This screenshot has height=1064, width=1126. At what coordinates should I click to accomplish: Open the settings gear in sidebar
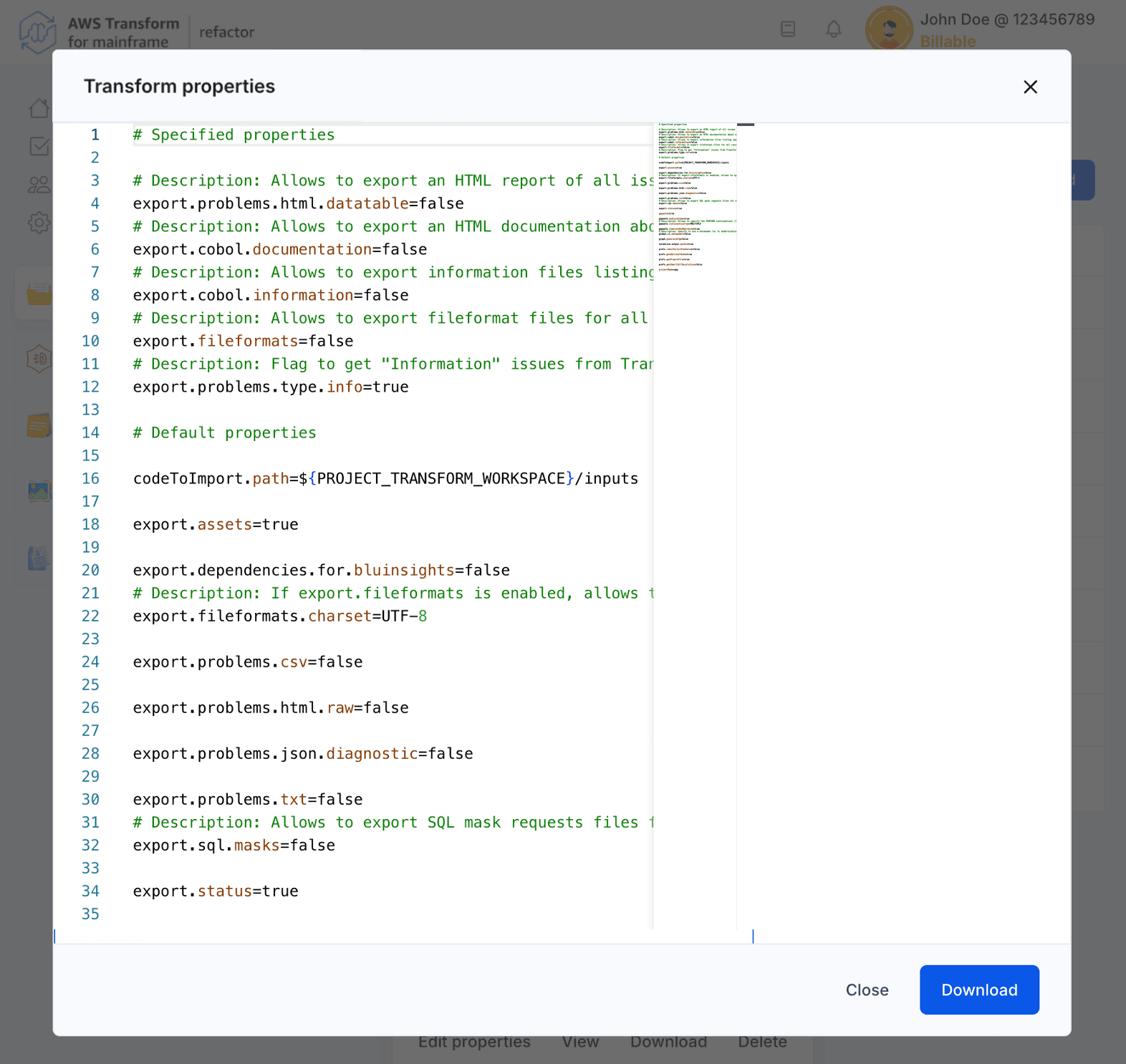[x=39, y=223]
